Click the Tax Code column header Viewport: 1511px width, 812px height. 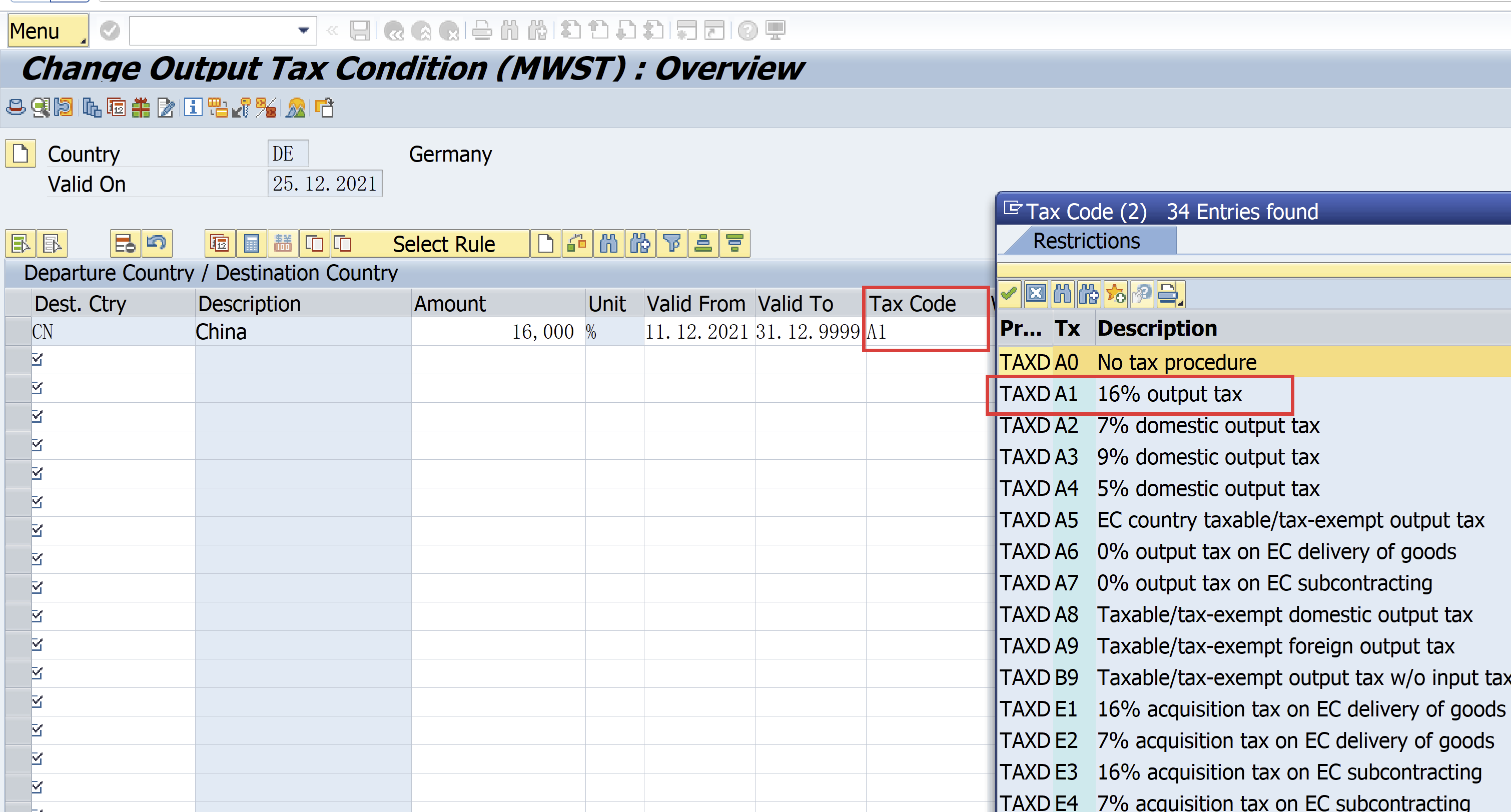(926, 303)
